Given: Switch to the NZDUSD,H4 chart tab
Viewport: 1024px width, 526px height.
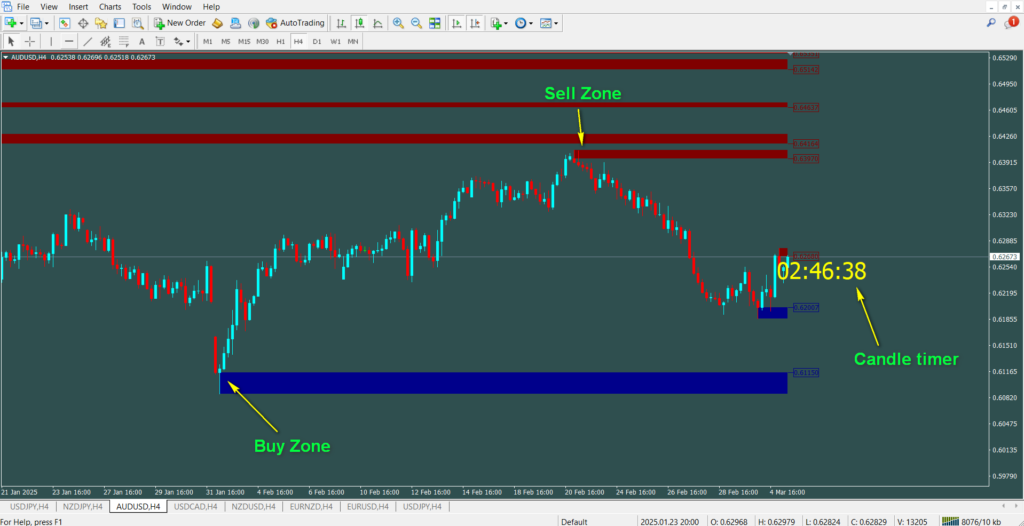Looking at the screenshot, I should point(254,506).
